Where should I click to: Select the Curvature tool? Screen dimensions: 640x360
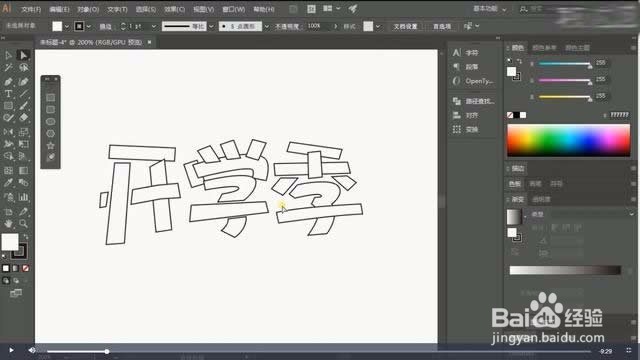[24, 82]
